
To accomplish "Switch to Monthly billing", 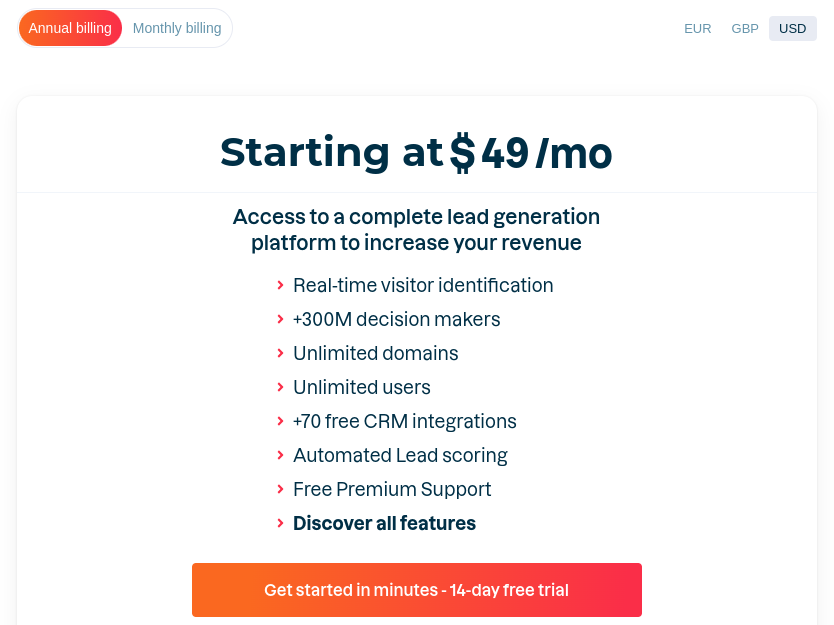I will (177, 28).
